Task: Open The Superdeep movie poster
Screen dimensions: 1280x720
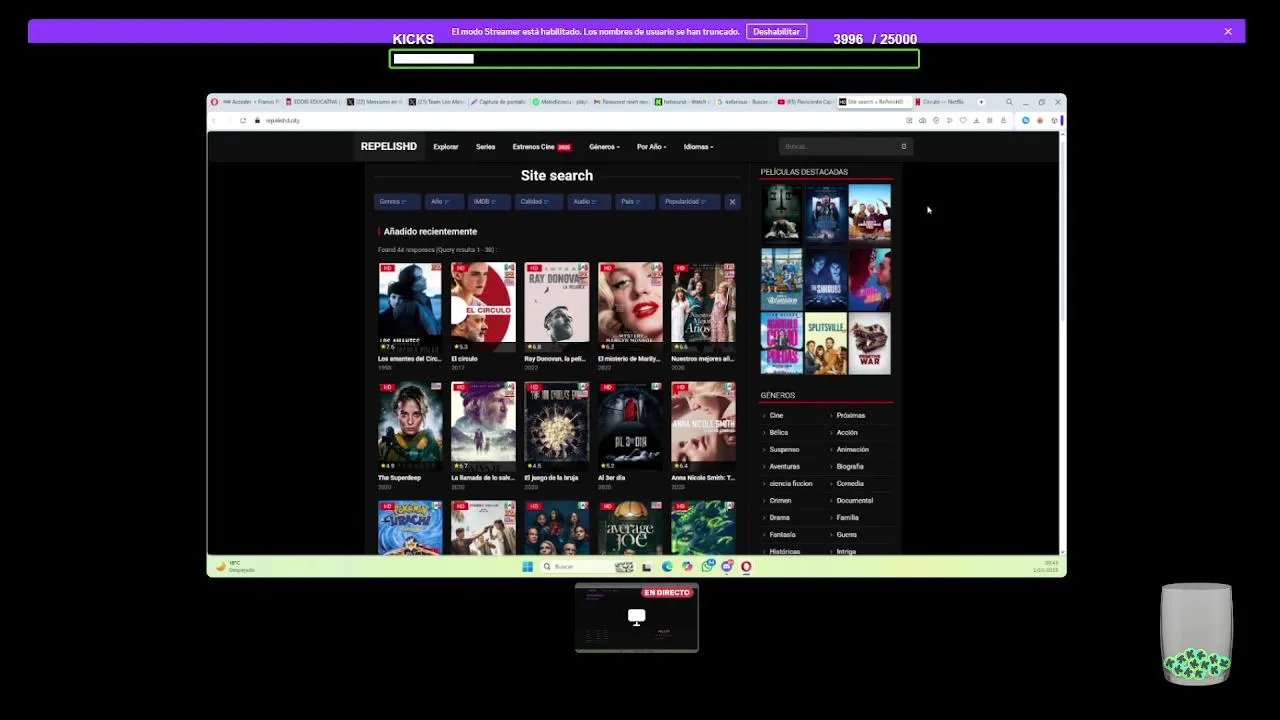Action: pos(410,426)
